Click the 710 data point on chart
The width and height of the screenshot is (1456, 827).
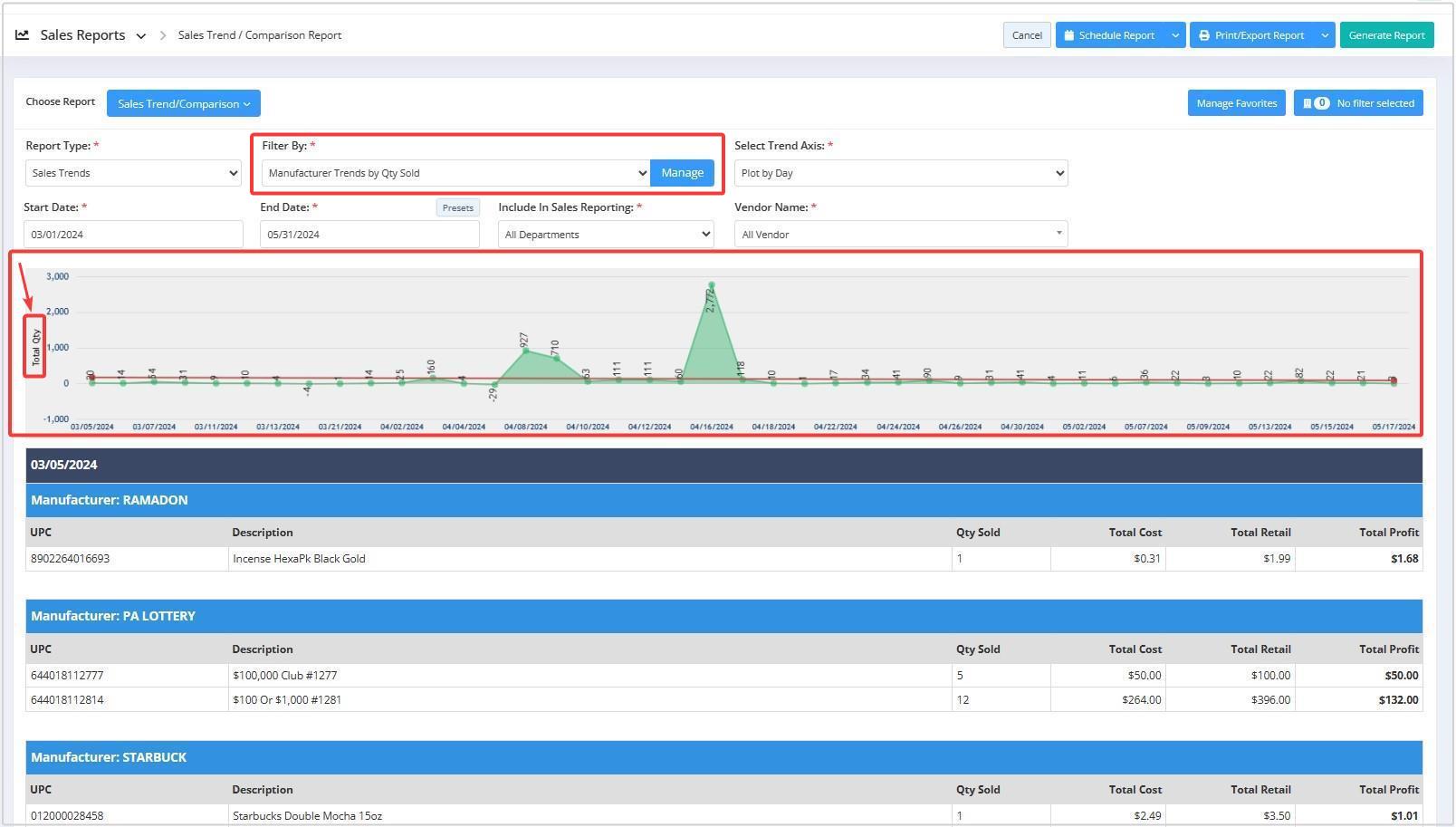557,359
